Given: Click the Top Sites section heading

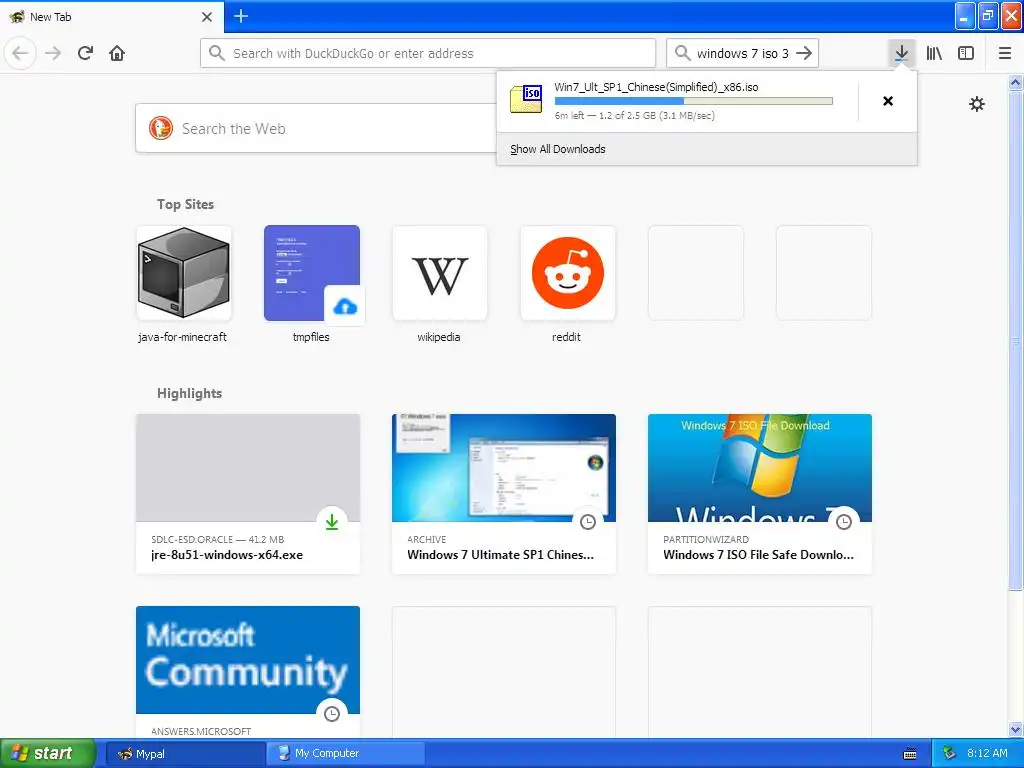Looking at the screenshot, I should tap(185, 204).
